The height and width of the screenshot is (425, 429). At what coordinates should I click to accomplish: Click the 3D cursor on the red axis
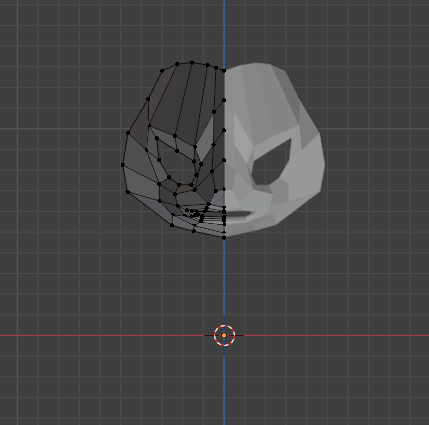[224, 335]
